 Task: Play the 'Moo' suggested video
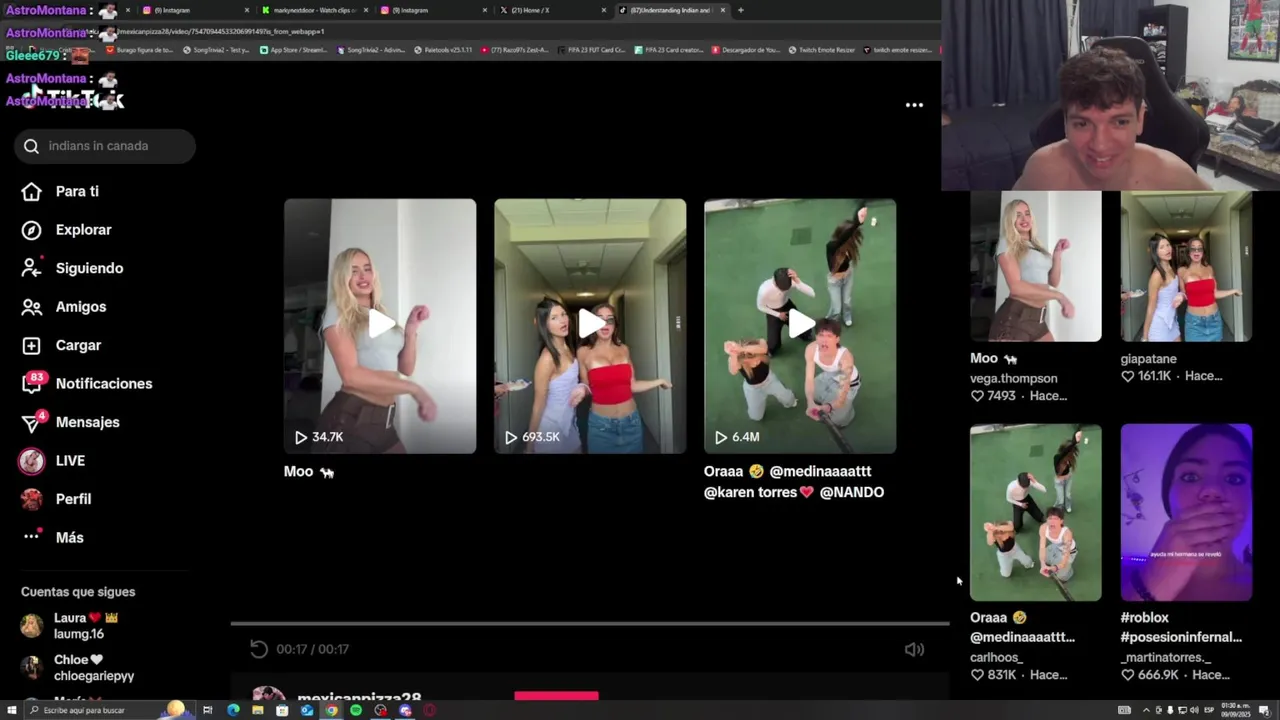pyautogui.click(x=380, y=325)
